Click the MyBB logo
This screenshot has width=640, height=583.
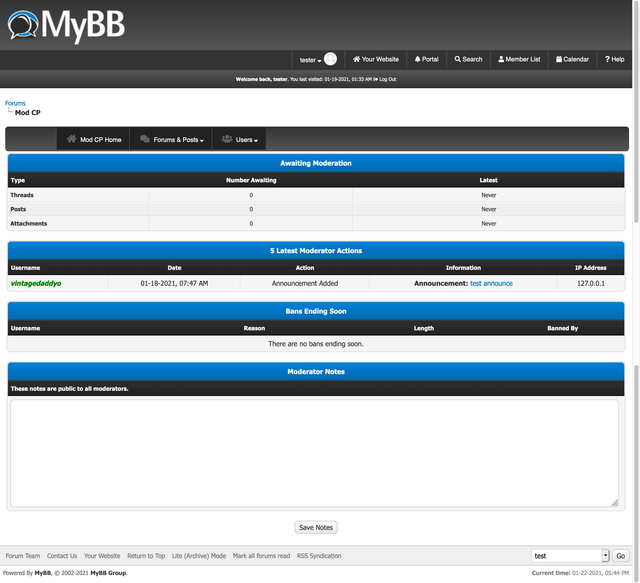point(66,24)
